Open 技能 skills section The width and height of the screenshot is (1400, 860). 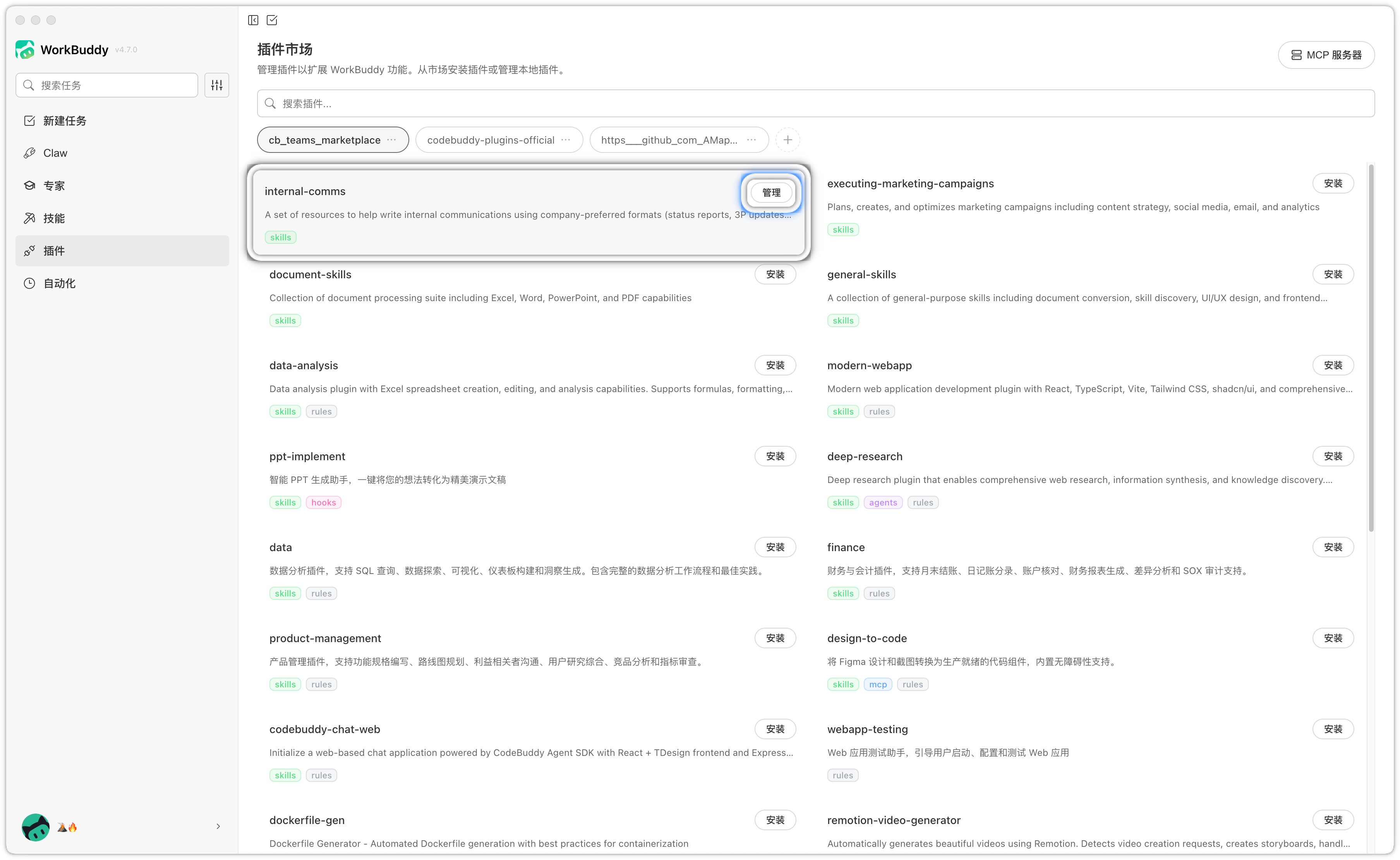pyautogui.click(x=54, y=218)
